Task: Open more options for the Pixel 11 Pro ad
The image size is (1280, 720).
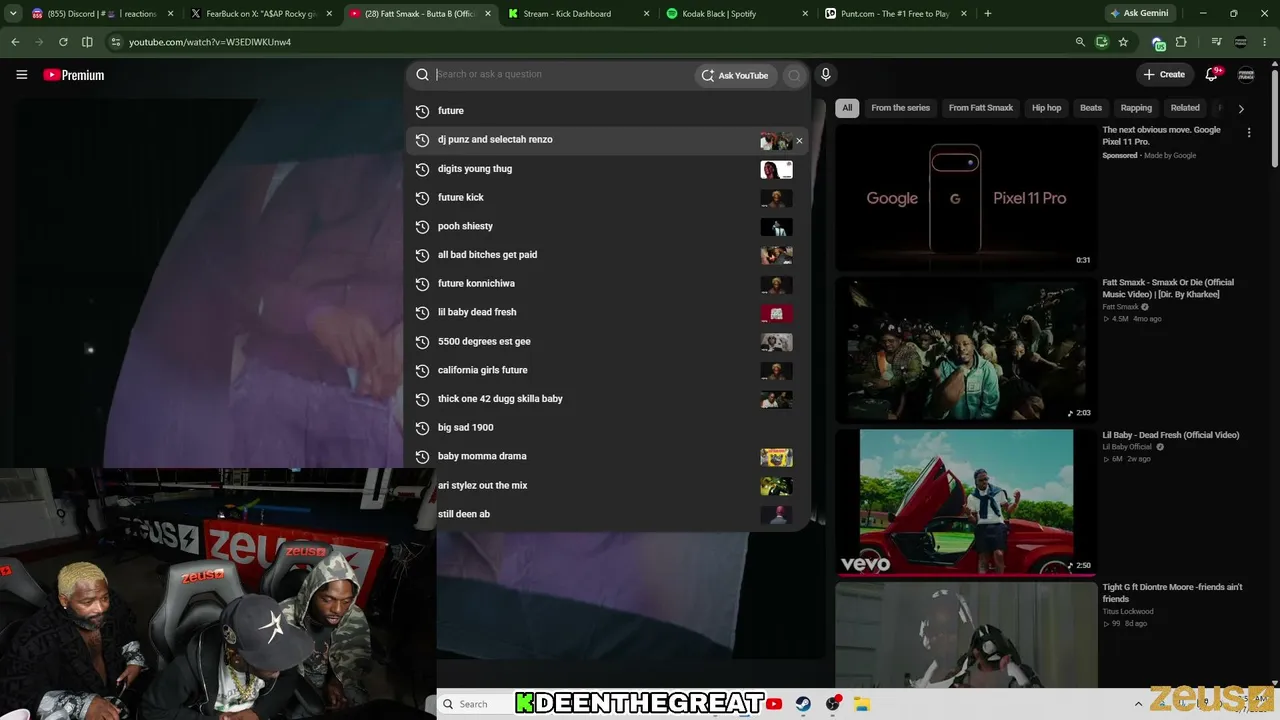Action: [1249, 132]
